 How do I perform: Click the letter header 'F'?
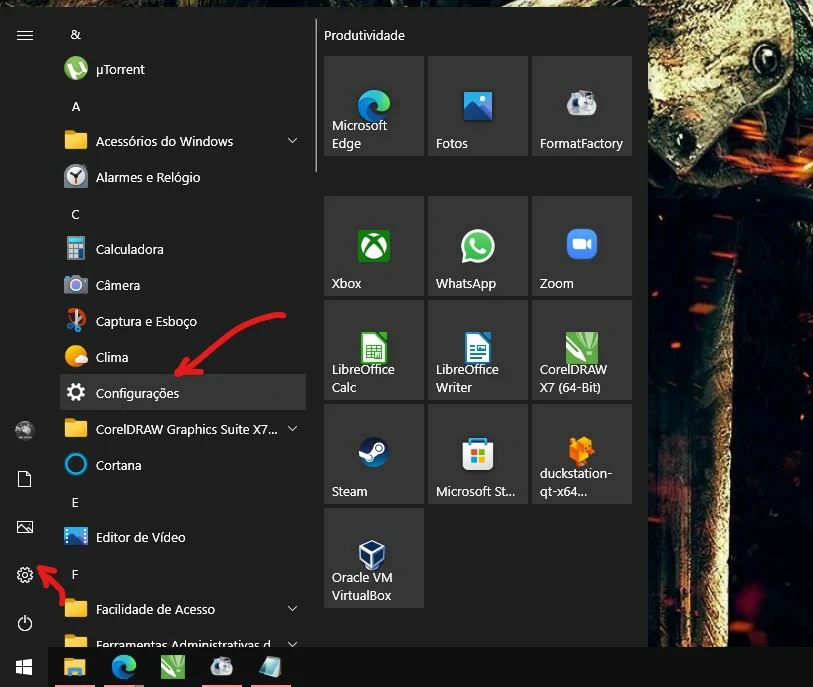[x=75, y=574]
